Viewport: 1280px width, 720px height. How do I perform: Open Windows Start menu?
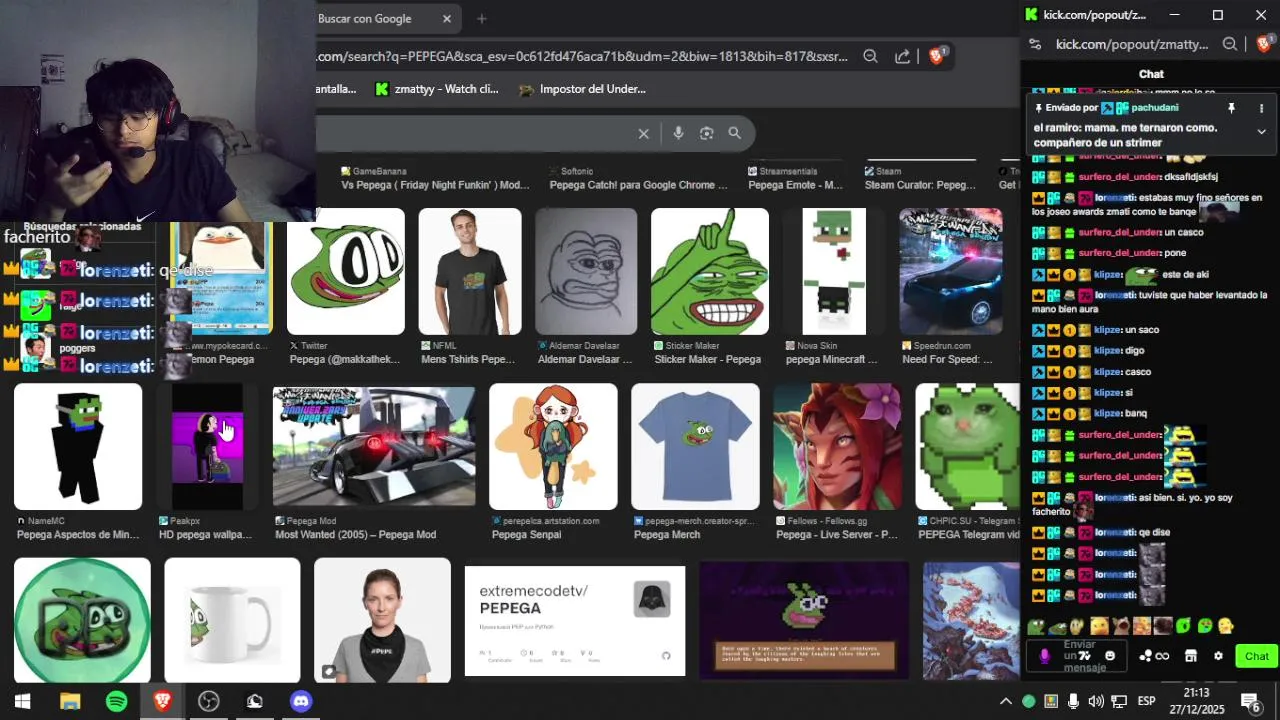coord(22,701)
